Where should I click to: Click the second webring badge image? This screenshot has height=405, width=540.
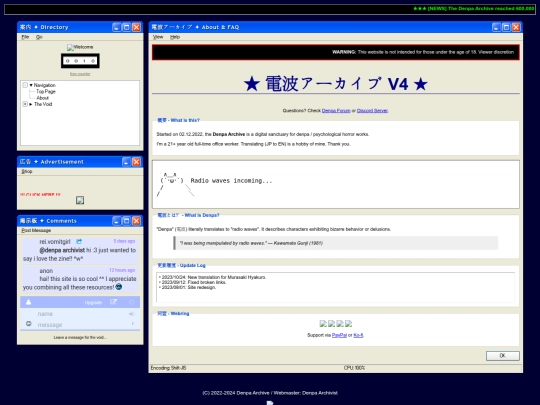331,323
